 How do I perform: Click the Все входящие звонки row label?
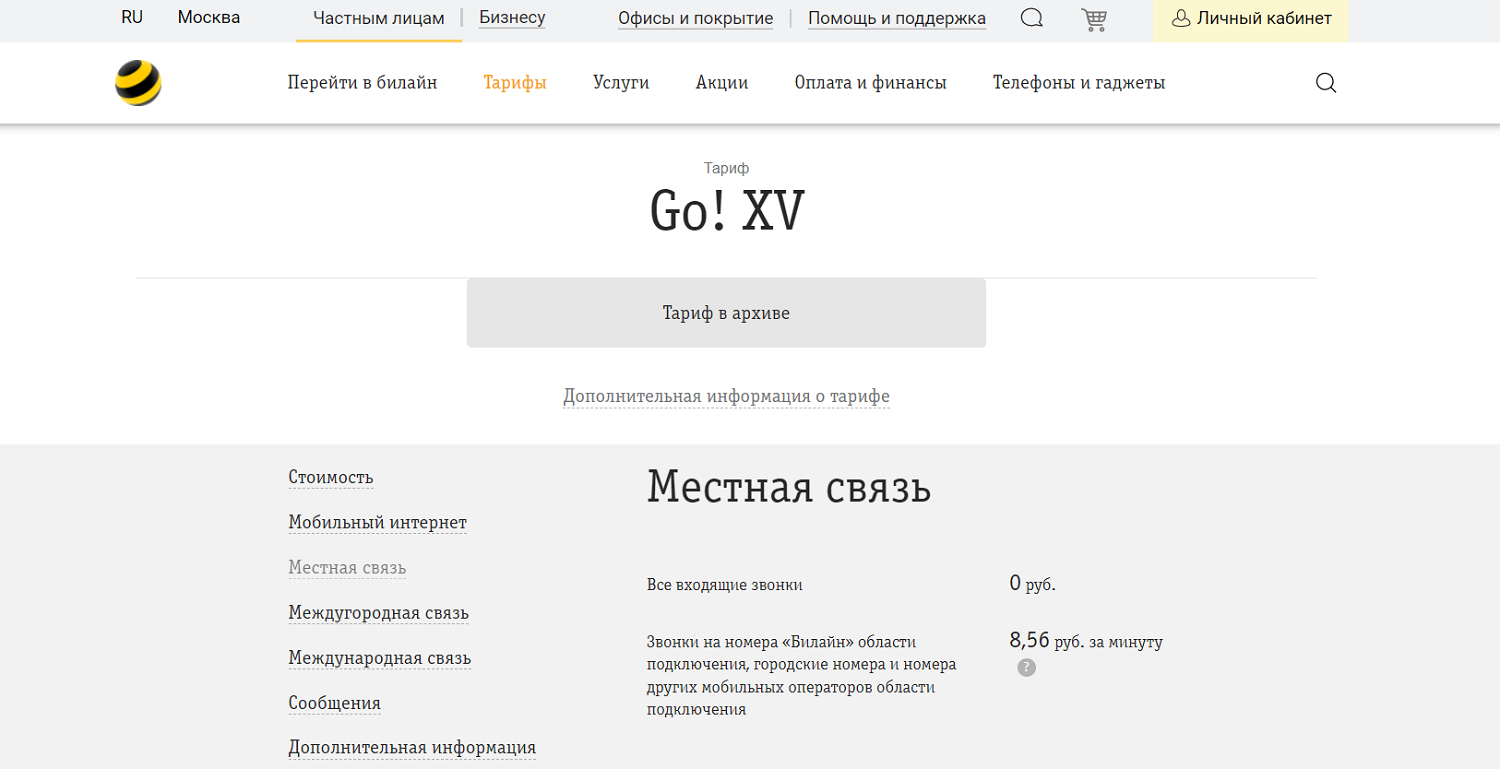tap(725, 585)
